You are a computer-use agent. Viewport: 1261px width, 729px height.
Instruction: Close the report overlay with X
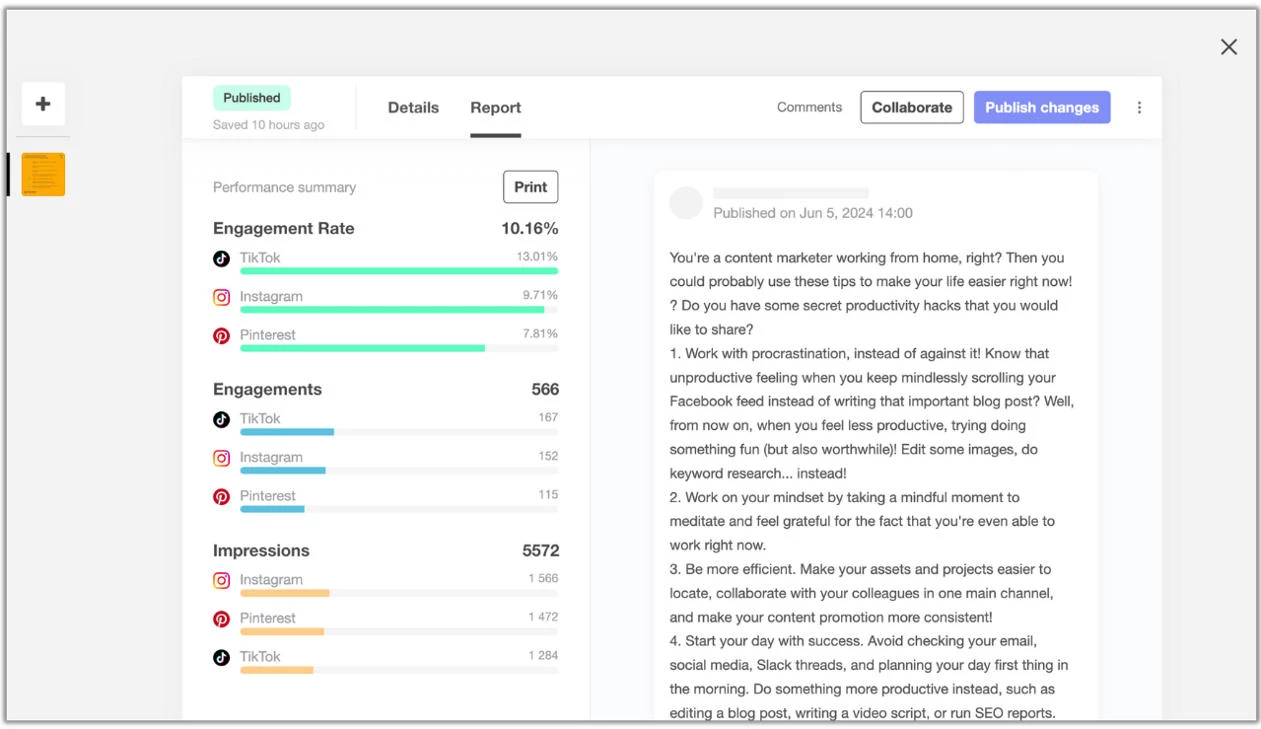[x=1229, y=47]
